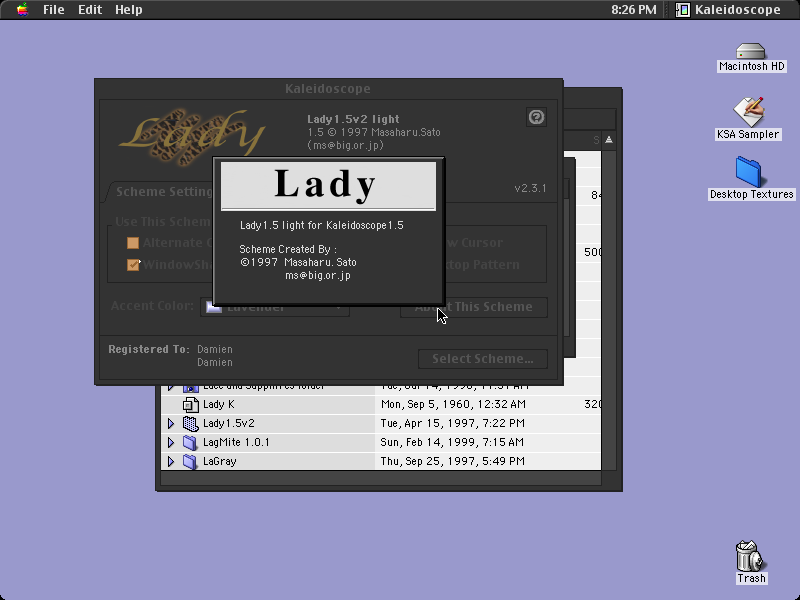Expand the Lady1.5v2 row
The height and width of the screenshot is (600, 800).
pos(171,423)
